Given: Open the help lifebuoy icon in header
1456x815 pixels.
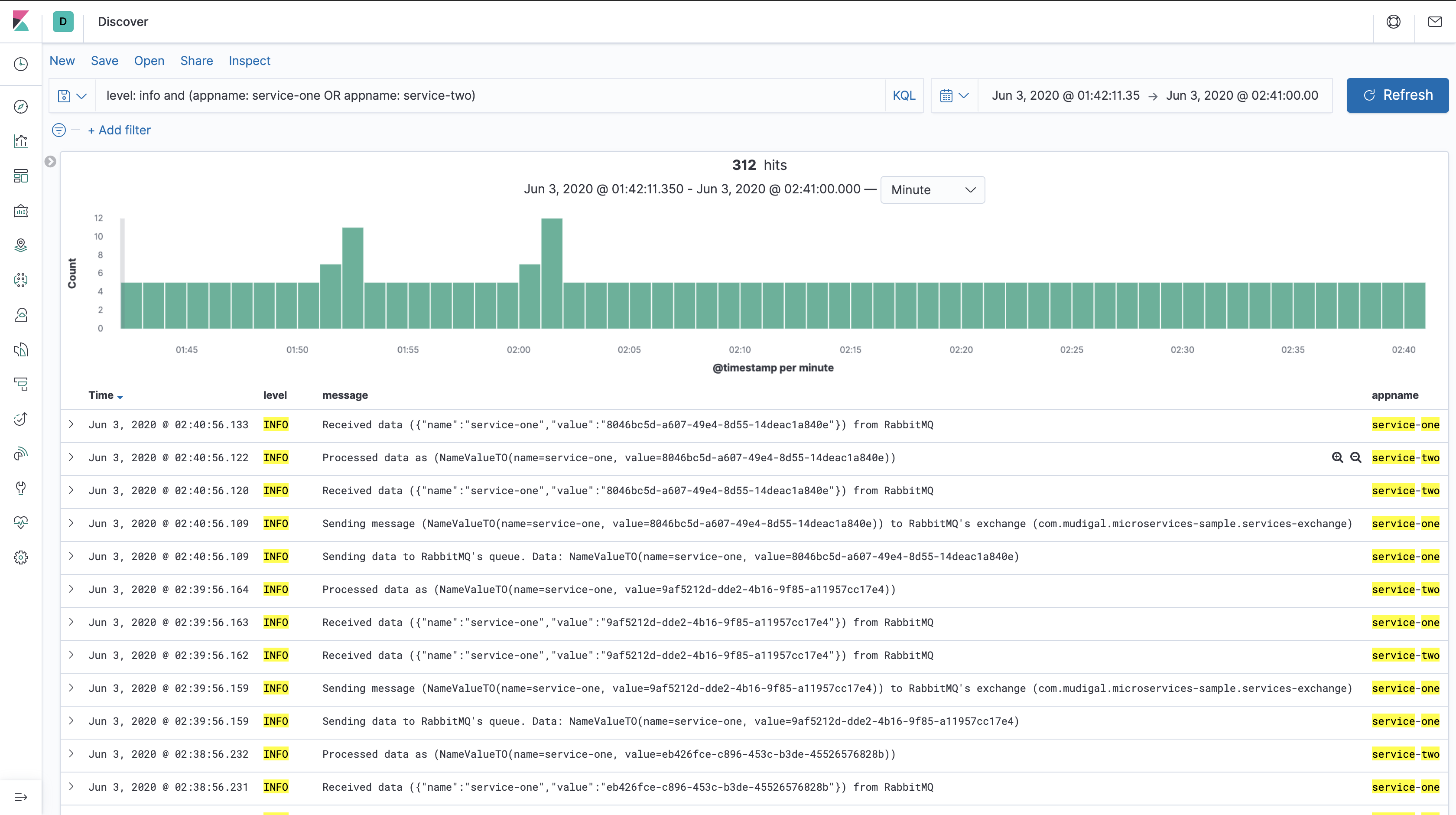Looking at the screenshot, I should click(x=1393, y=22).
